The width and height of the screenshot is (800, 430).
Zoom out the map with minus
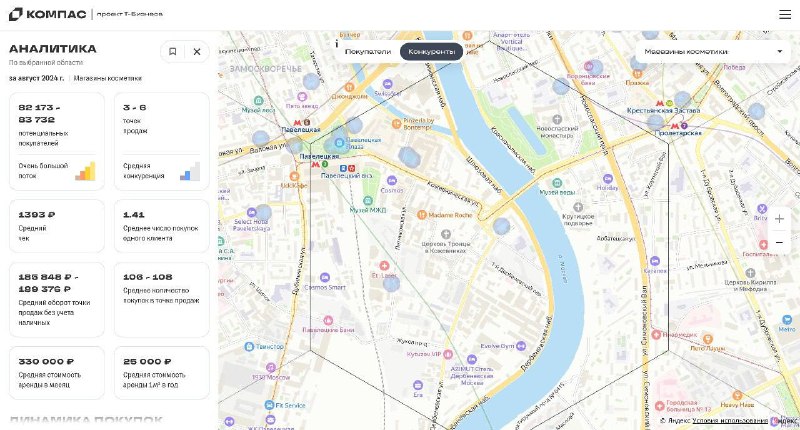[779, 243]
